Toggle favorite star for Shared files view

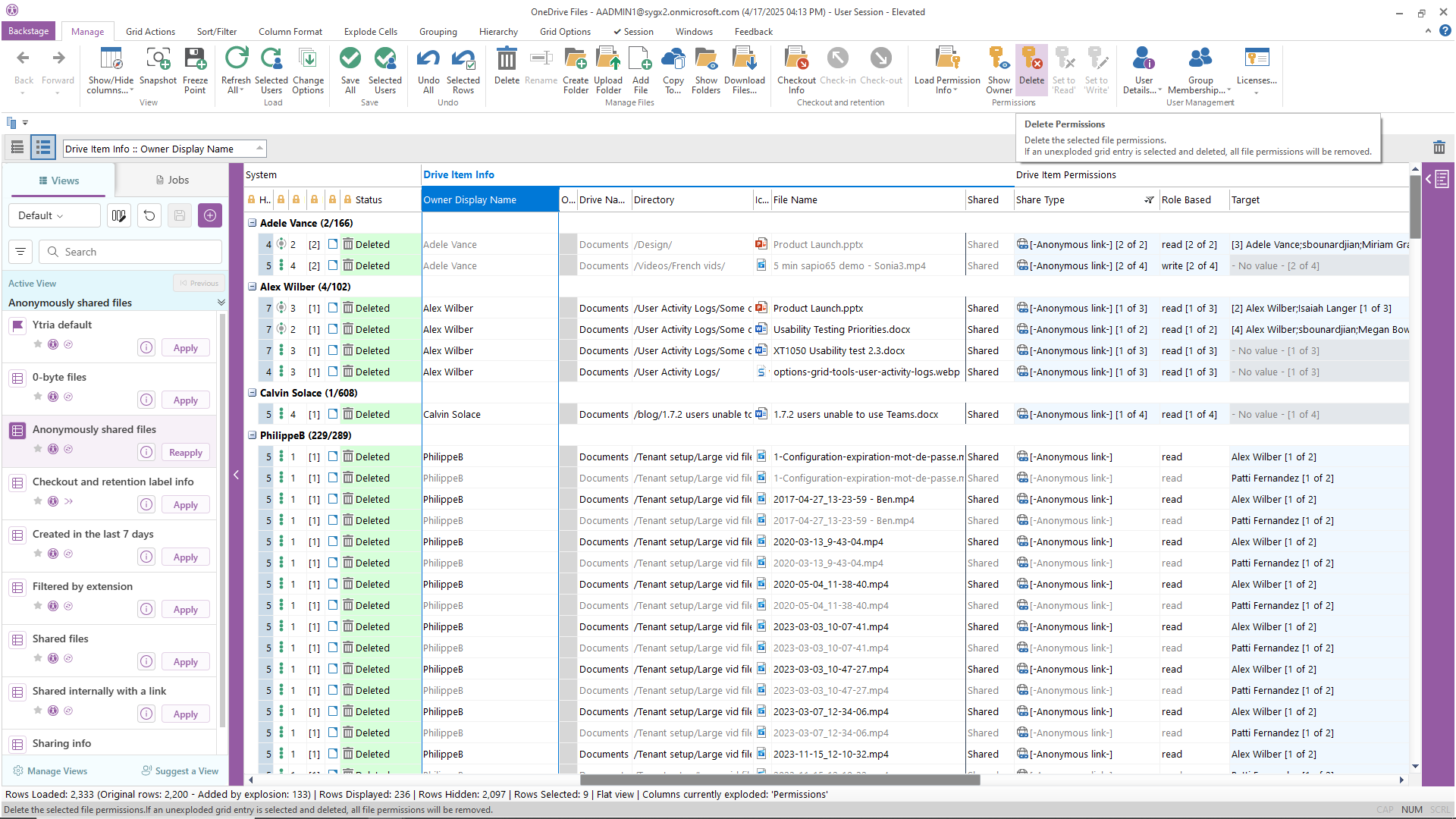[38, 657]
